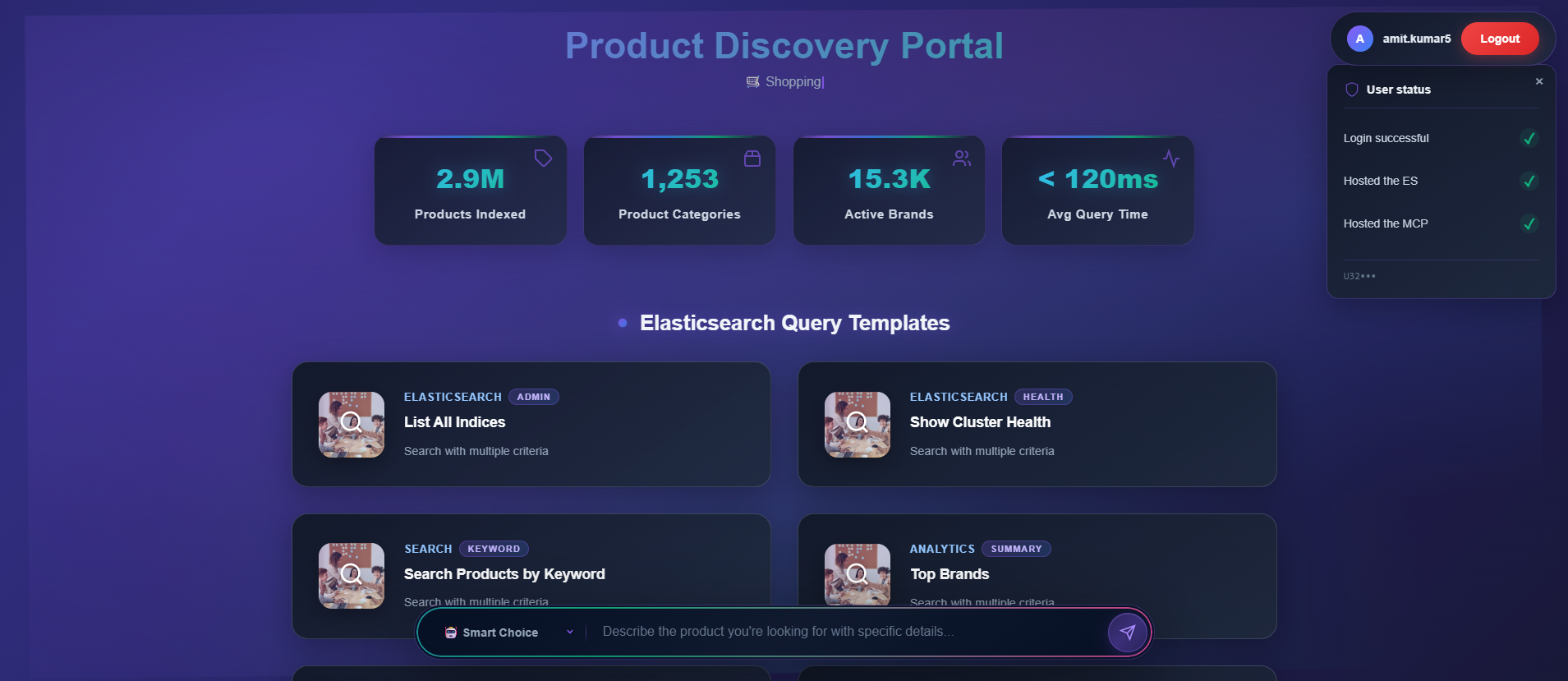Click the List All Indices thumbnail image
Screen dimensions: 1568x681
point(352,425)
